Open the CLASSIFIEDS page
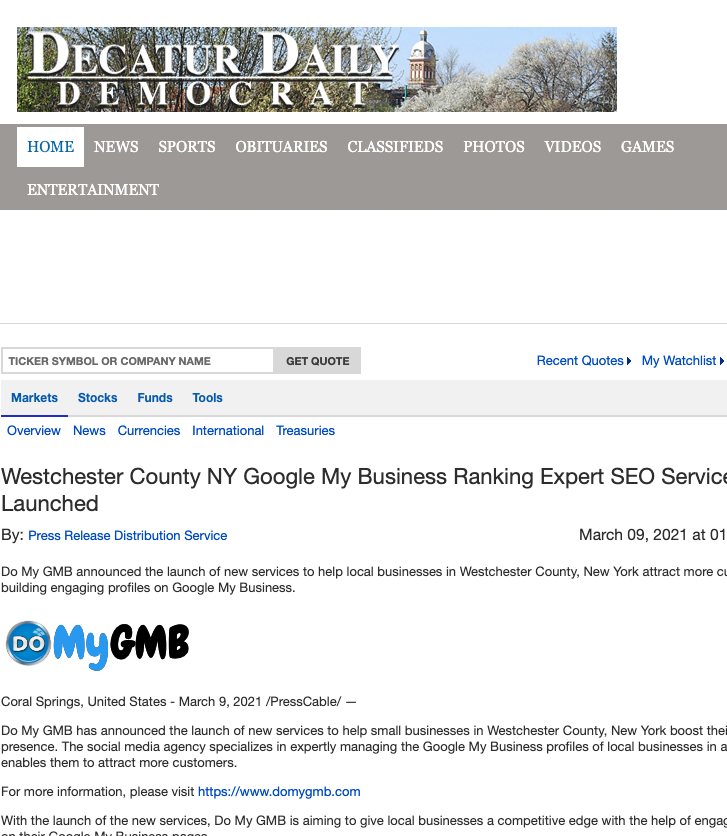The width and height of the screenshot is (727, 836). pyautogui.click(x=395, y=147)
